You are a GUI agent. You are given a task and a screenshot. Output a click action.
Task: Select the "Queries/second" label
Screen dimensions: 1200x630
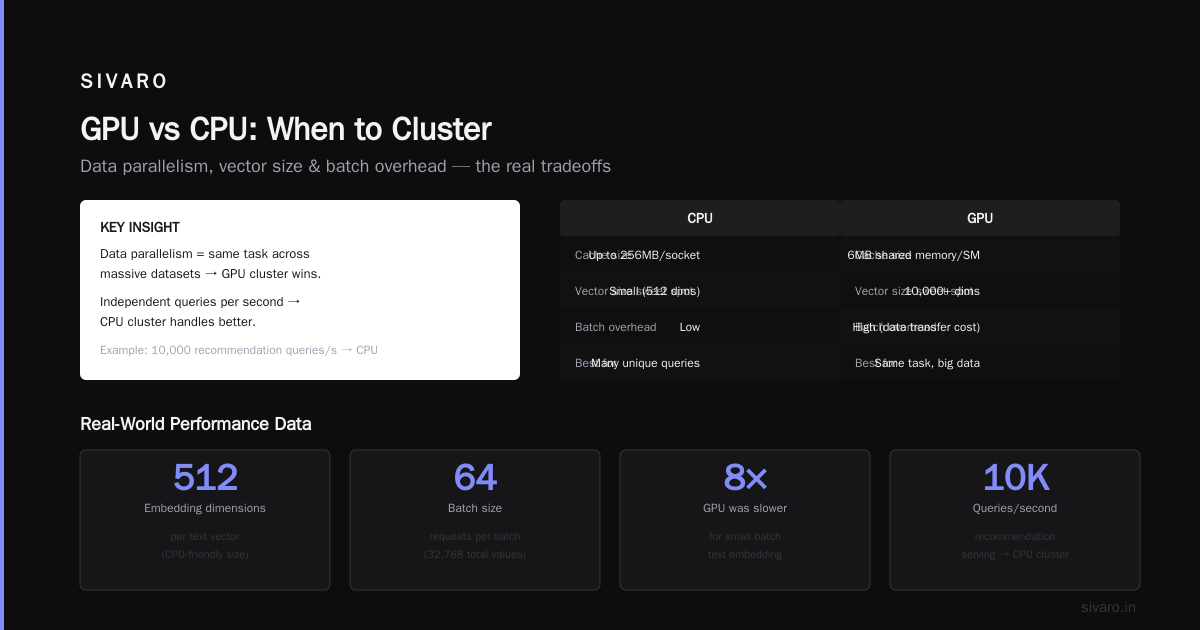[1015, 508]
